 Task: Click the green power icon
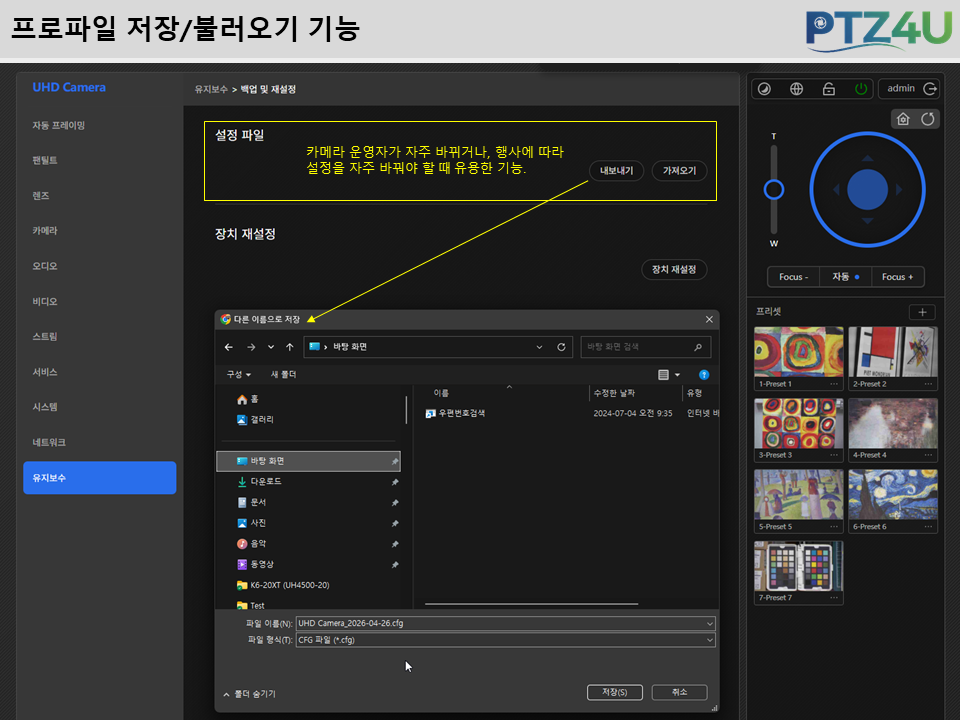[x=861, y=89]
